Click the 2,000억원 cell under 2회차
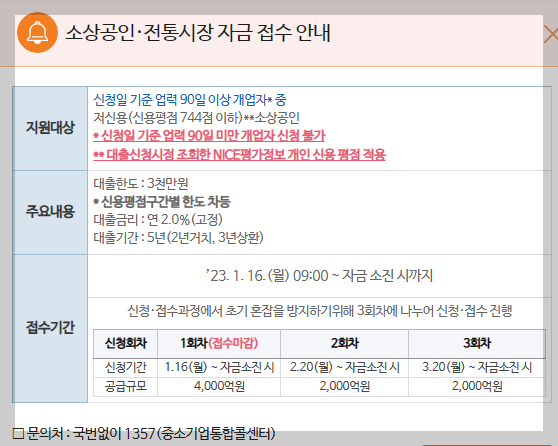The width and height of the screenshot is (558, 446). (x=344, y=386)
